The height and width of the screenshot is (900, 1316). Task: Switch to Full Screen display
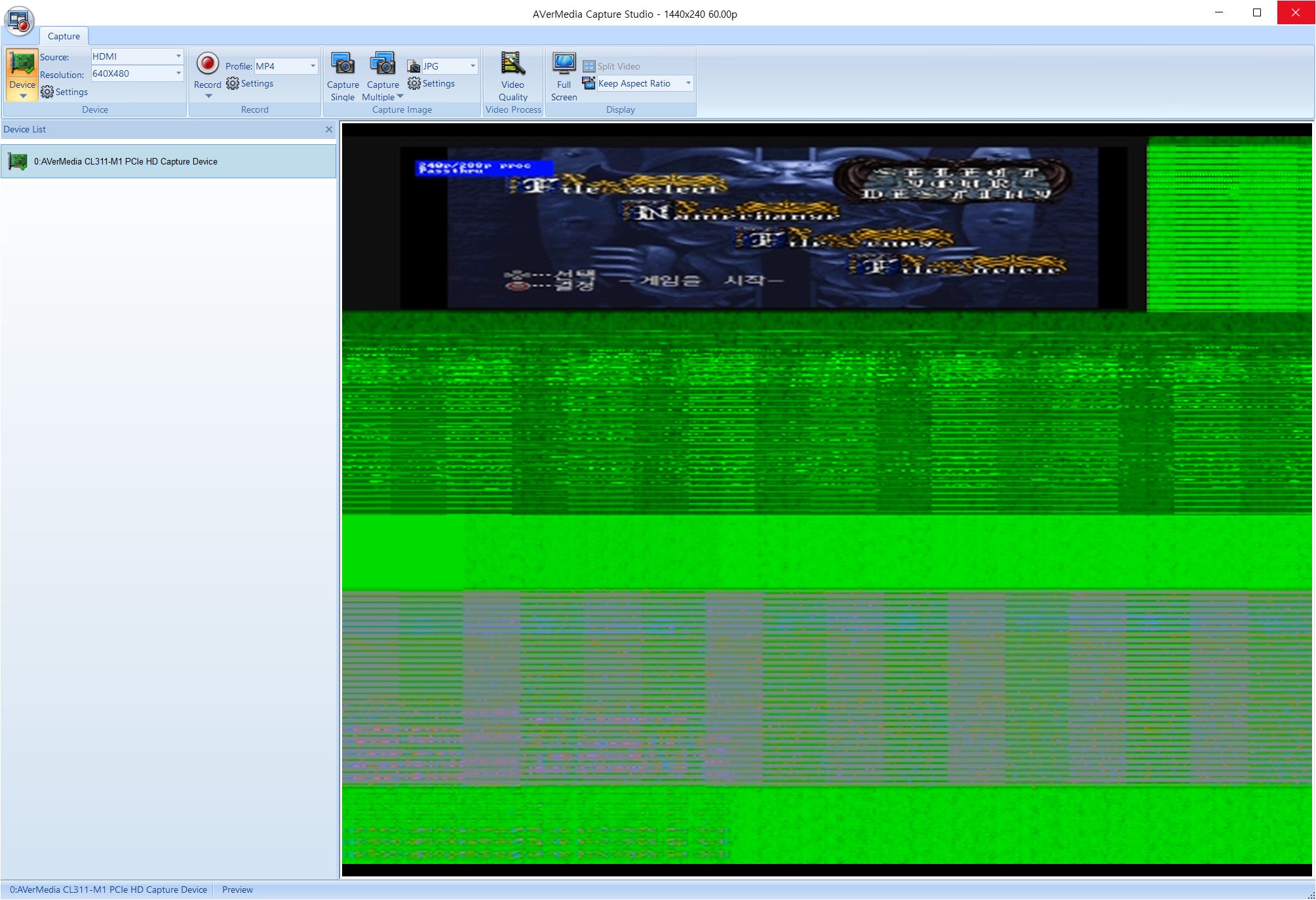point(564,64)
